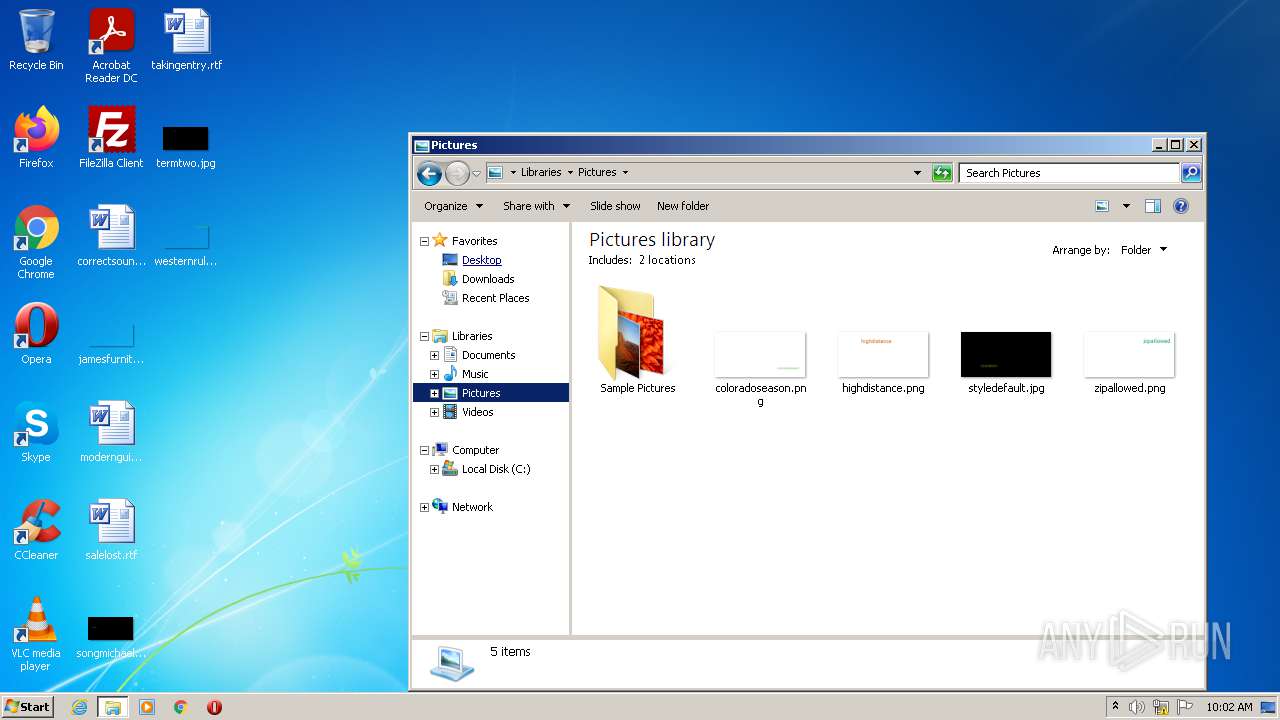Open Internet Explorer from taskbar
The width and height of the screenshot is (1280, 720).
[x=79, y=707]
